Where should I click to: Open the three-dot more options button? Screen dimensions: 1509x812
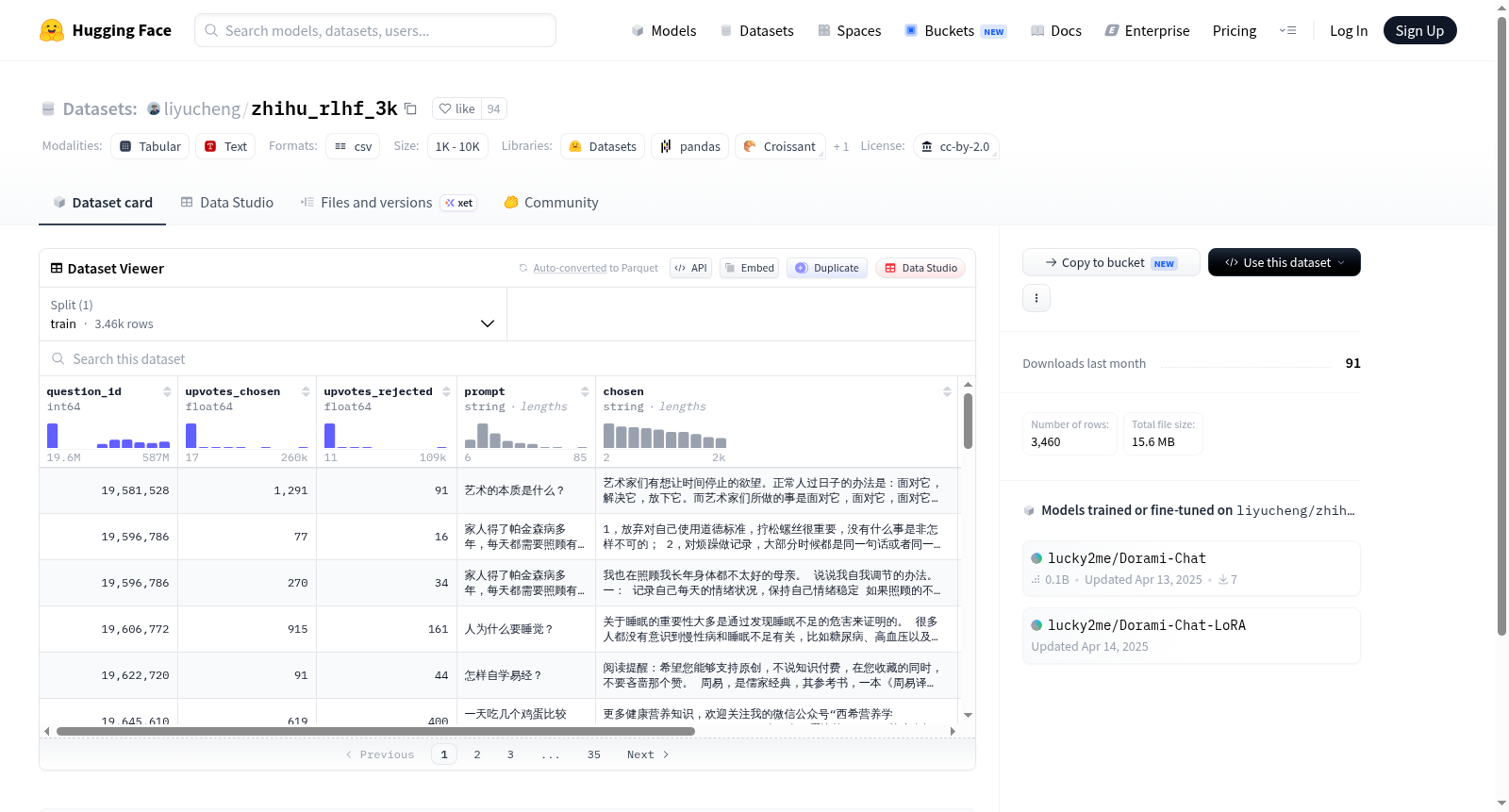tap(1036, 298)
